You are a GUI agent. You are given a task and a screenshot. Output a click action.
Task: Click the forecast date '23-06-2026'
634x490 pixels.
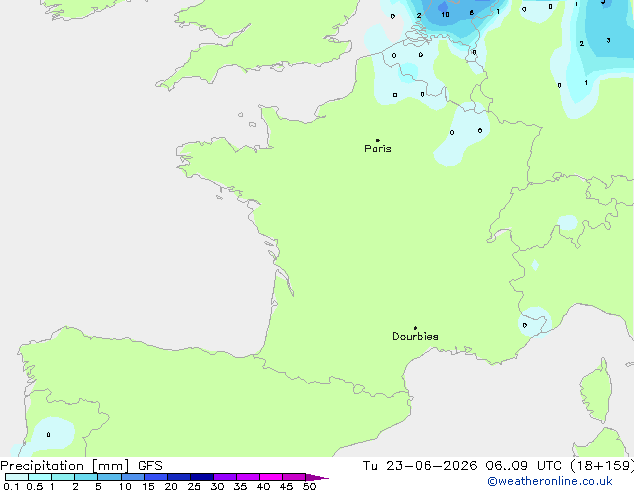[x=431, y=466]
